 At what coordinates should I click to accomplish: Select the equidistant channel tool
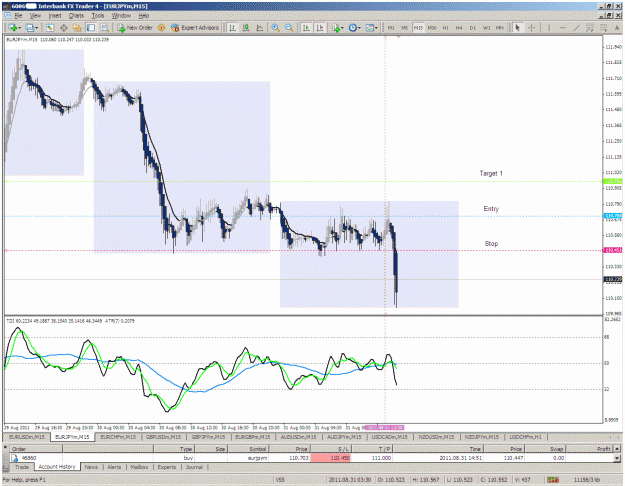tap(590, 28)
